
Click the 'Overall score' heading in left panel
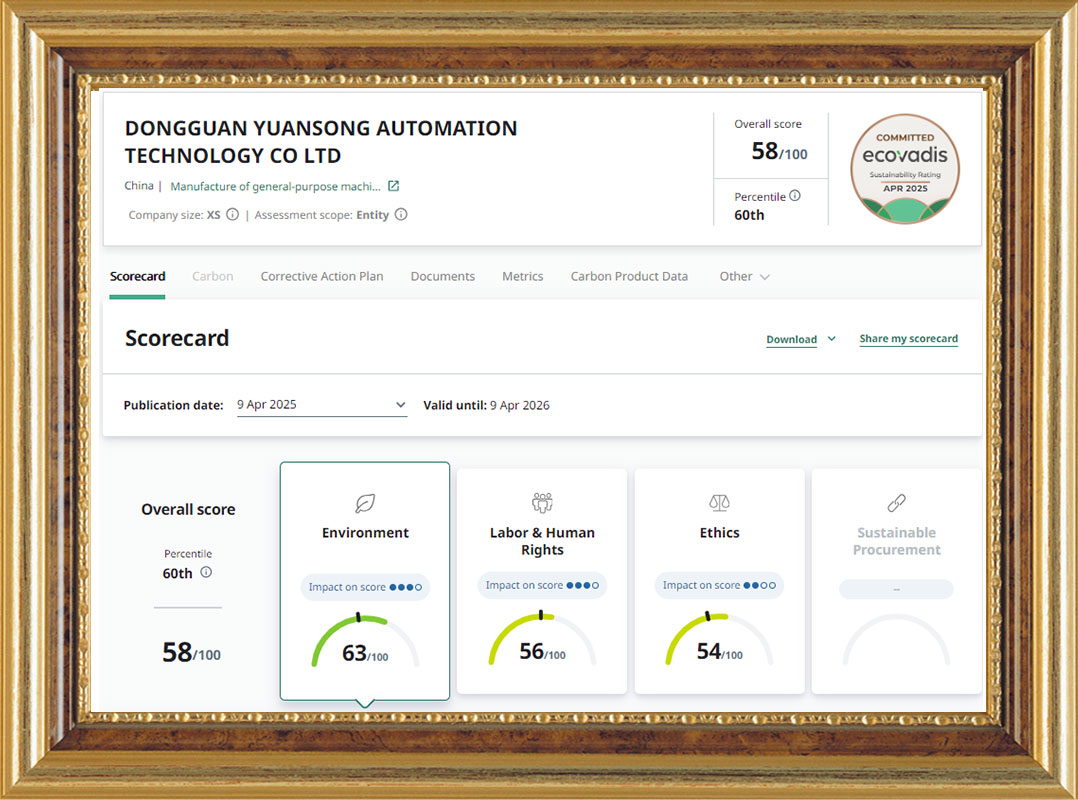coord(188,509)
